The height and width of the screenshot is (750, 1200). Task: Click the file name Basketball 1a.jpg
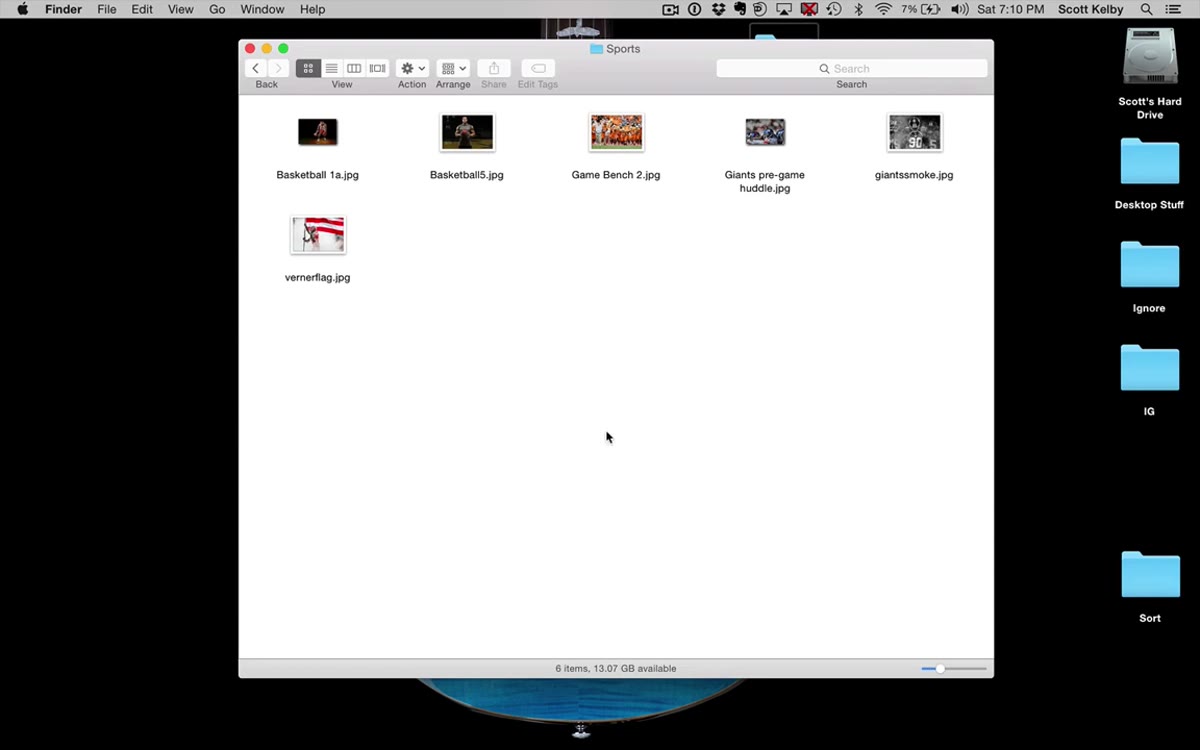click(x=318, y=175)
